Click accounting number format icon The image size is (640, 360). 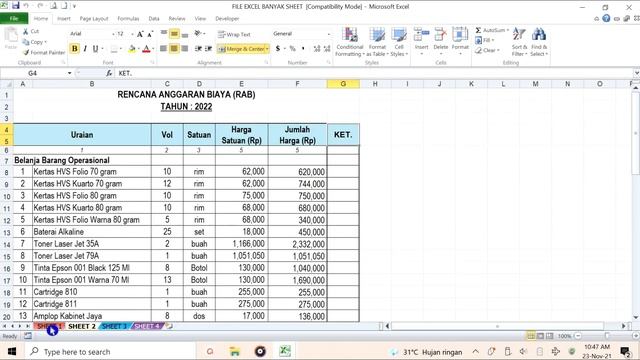[x=278, y=49]
